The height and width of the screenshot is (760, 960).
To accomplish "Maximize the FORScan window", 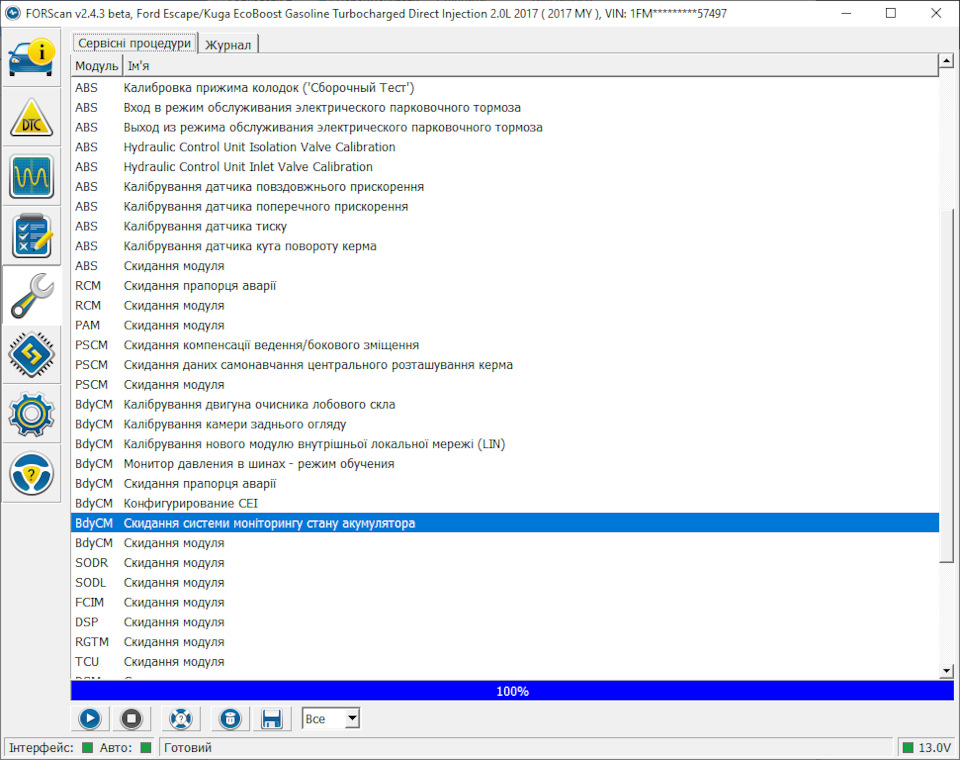I will point(891,13).
